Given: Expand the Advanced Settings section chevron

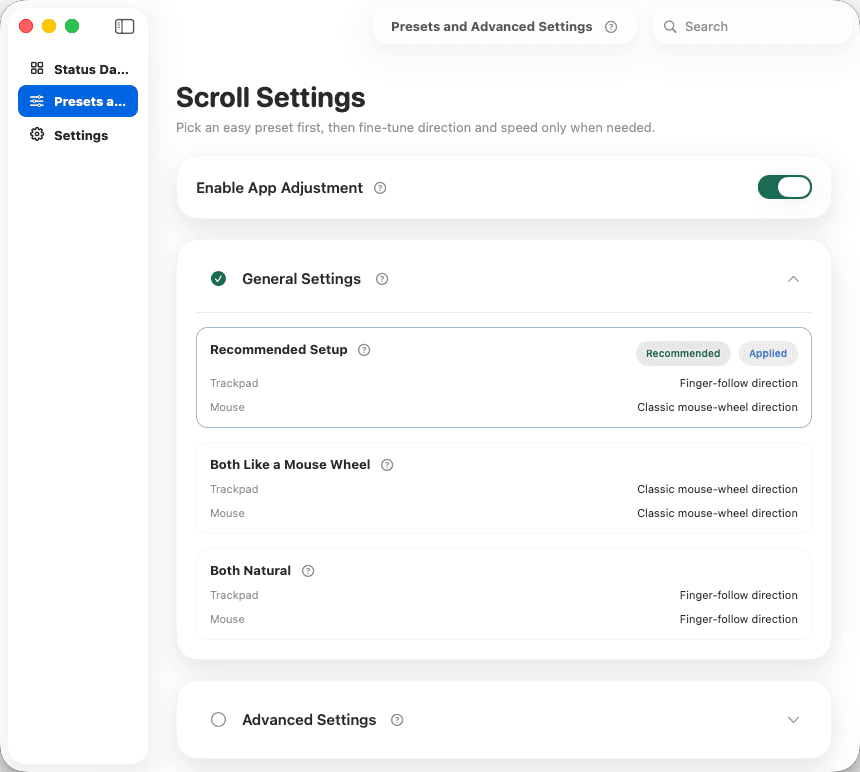Looking at the screenshot, I should (793, 719).
